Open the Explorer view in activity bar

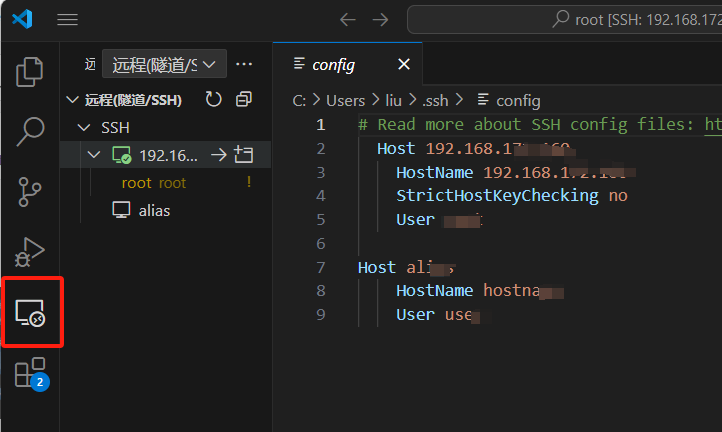point(29,72)
